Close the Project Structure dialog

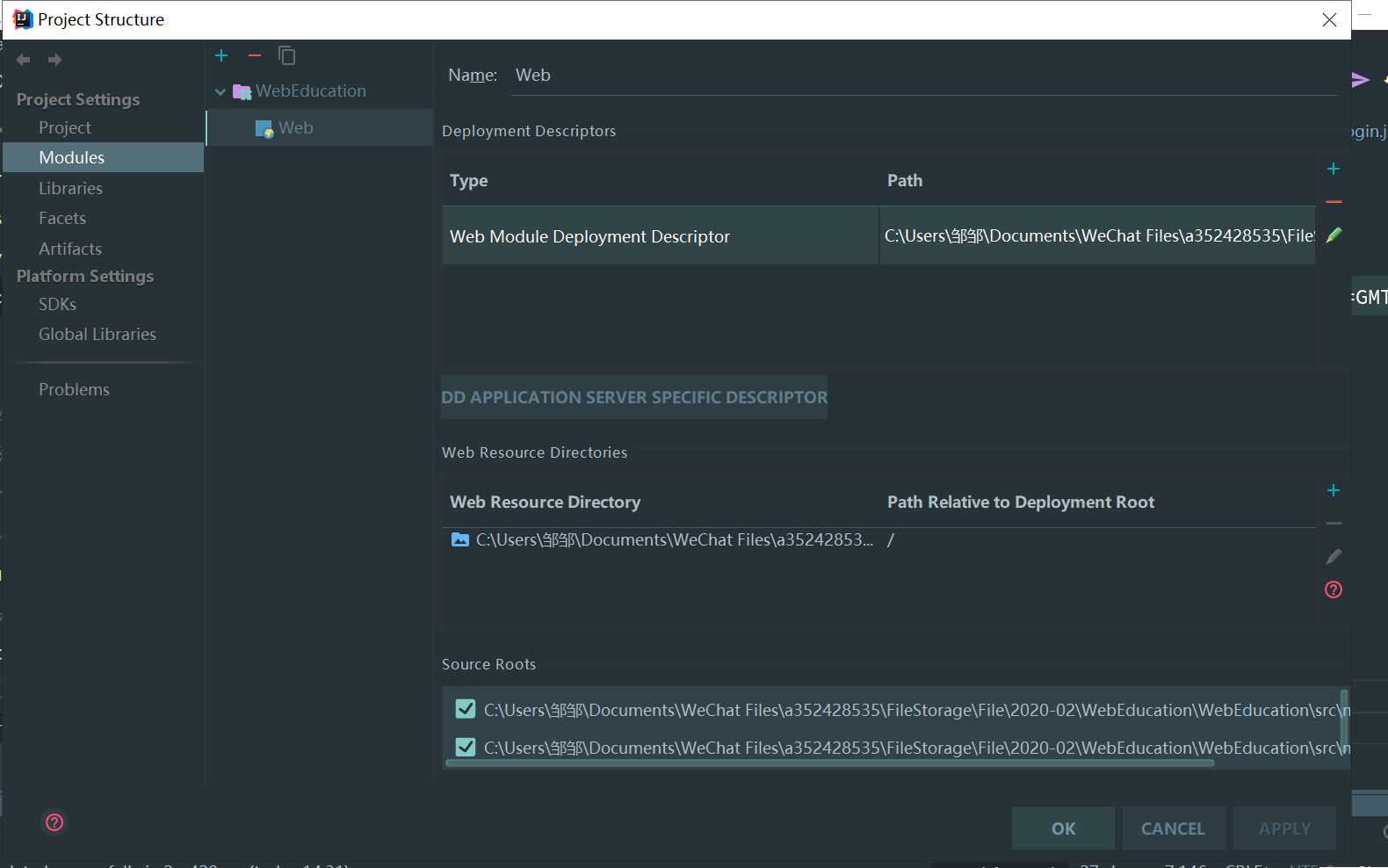pyautogui.click(x=1329, y=19)
